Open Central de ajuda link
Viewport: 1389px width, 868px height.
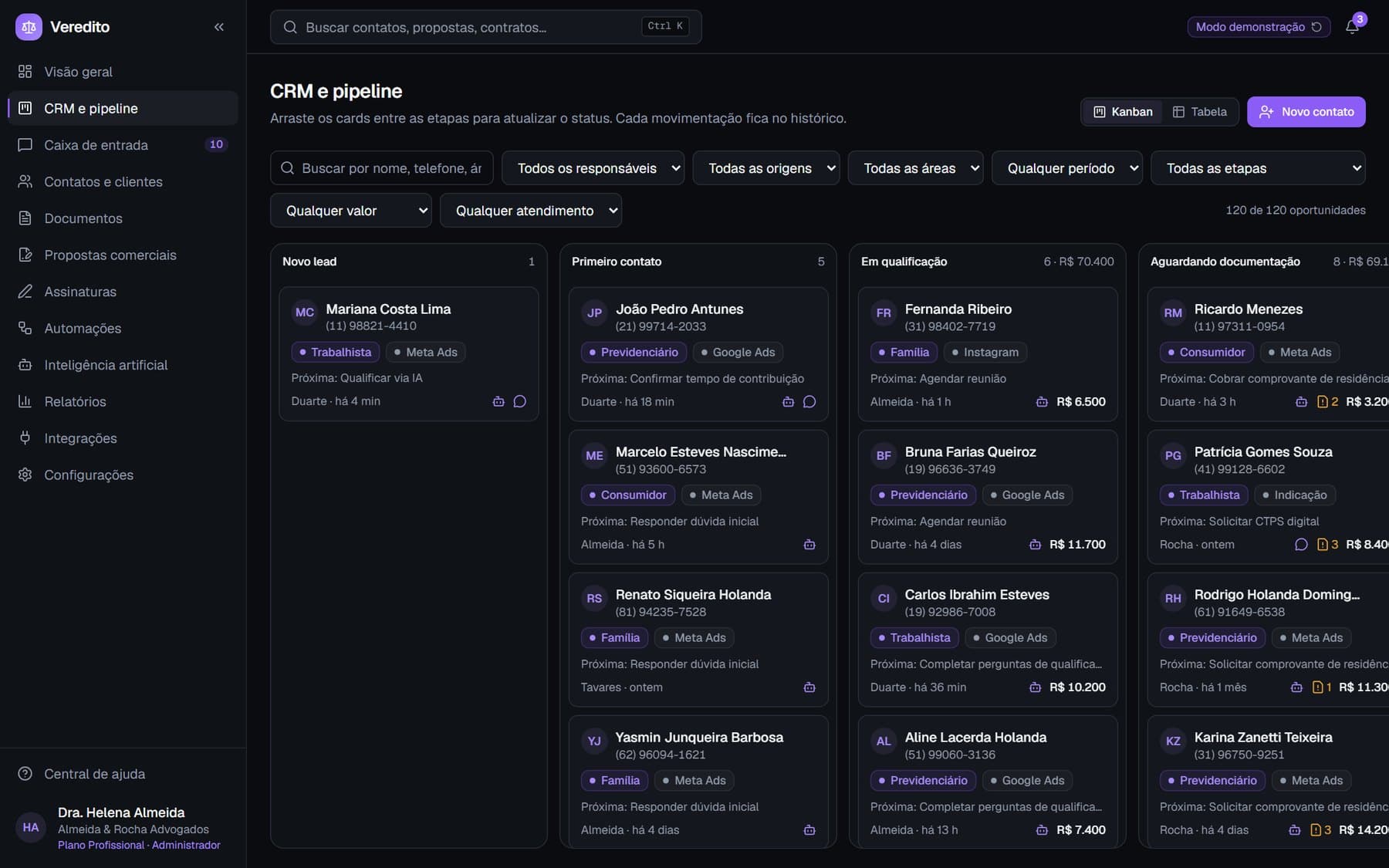pyautogui.click(x=94, y=774)
